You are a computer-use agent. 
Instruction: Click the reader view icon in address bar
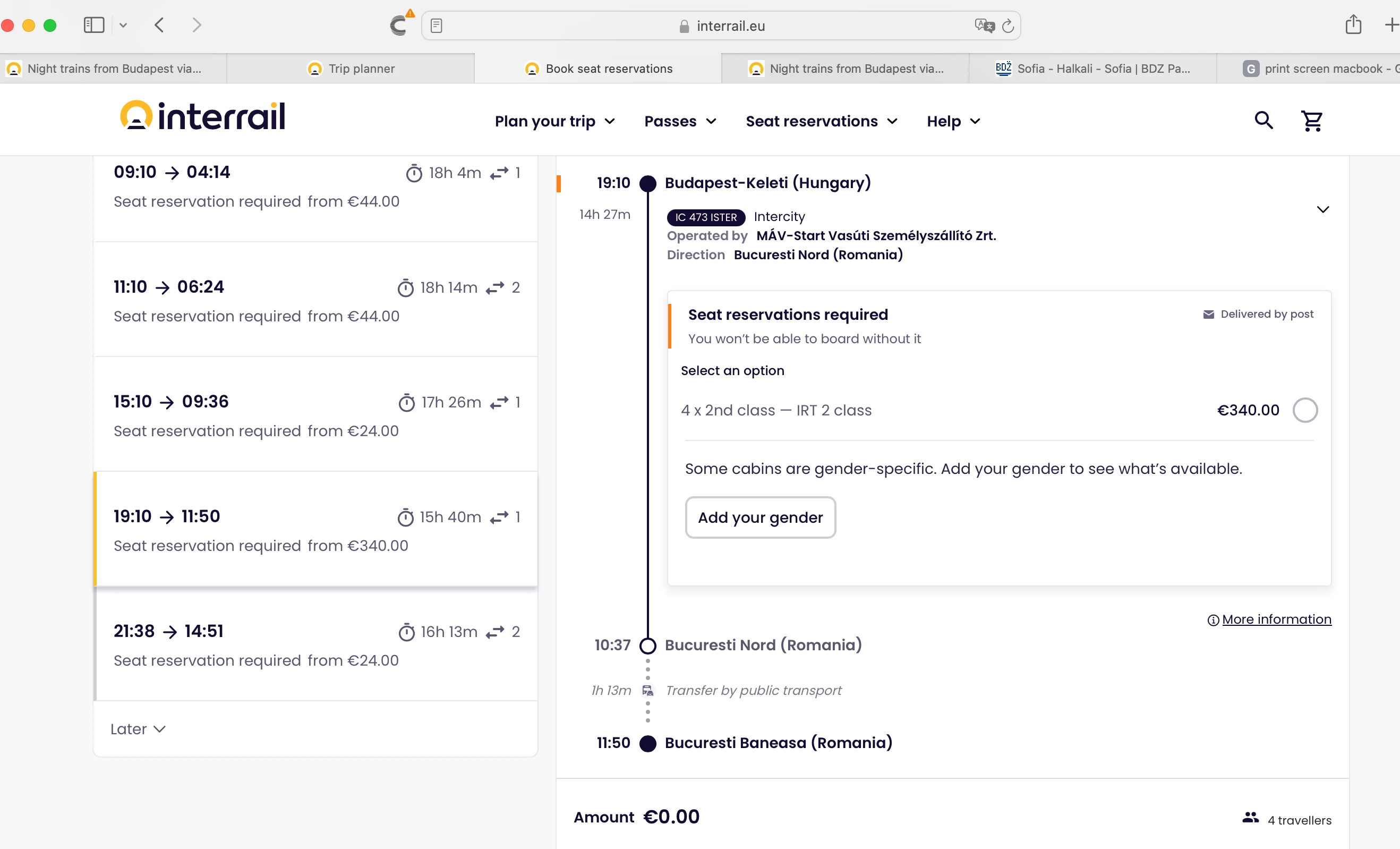click(x=437, y=26)
